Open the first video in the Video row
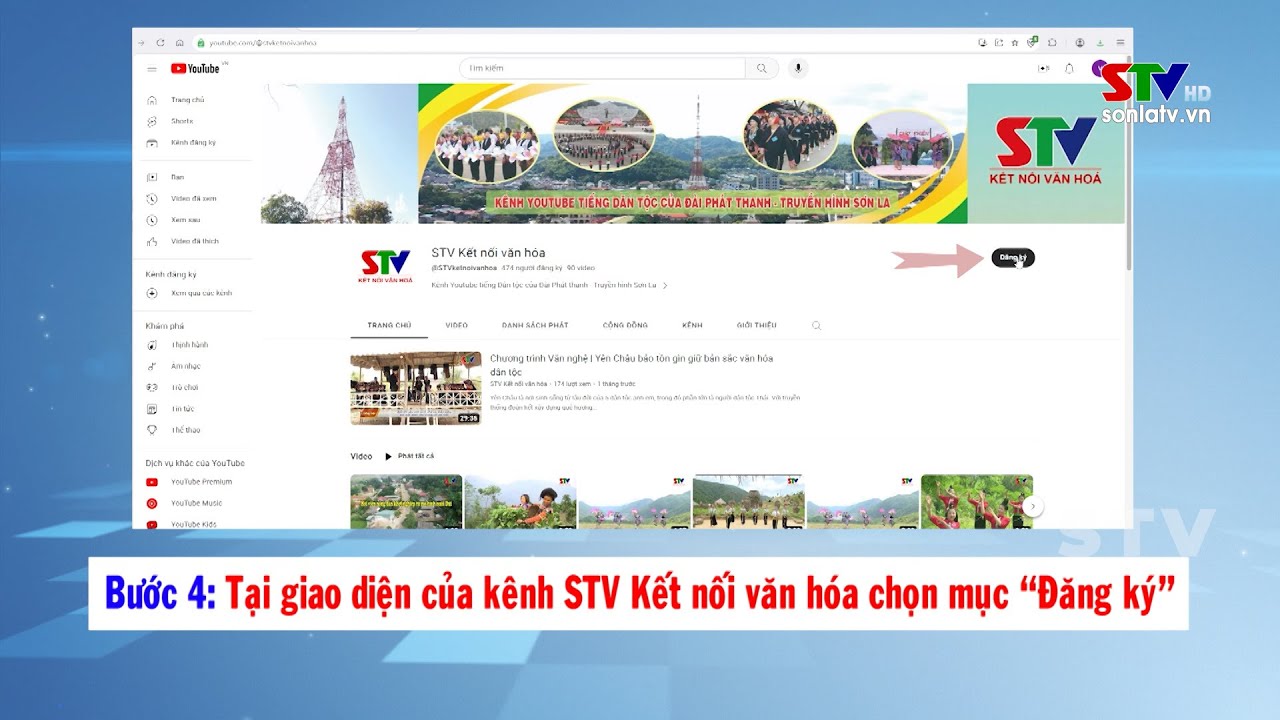 (406, 502)
